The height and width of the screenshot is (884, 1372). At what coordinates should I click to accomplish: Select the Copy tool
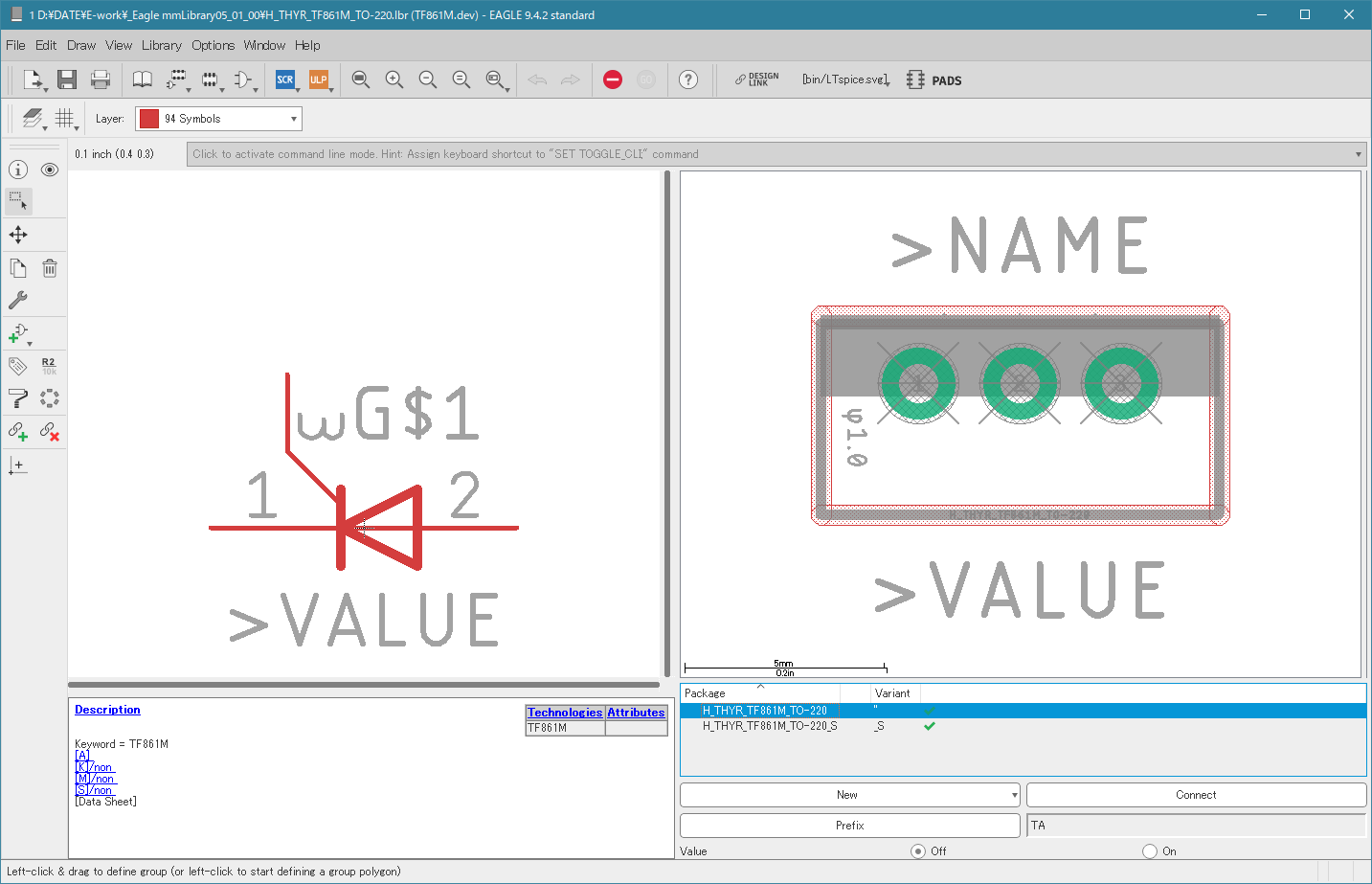[18, 268]
